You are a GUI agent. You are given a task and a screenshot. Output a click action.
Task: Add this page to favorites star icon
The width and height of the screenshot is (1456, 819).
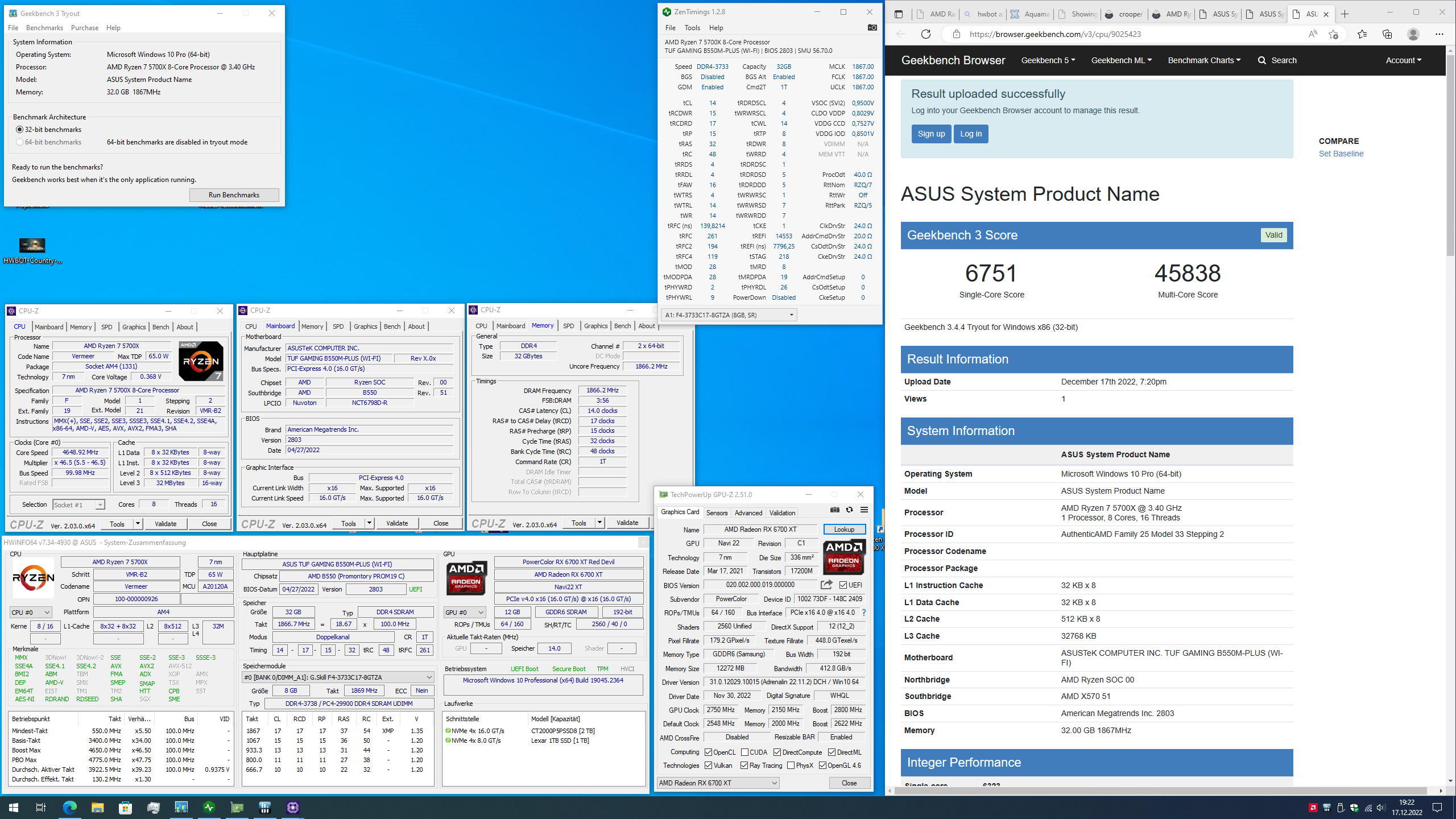(x=1333, y=34)
